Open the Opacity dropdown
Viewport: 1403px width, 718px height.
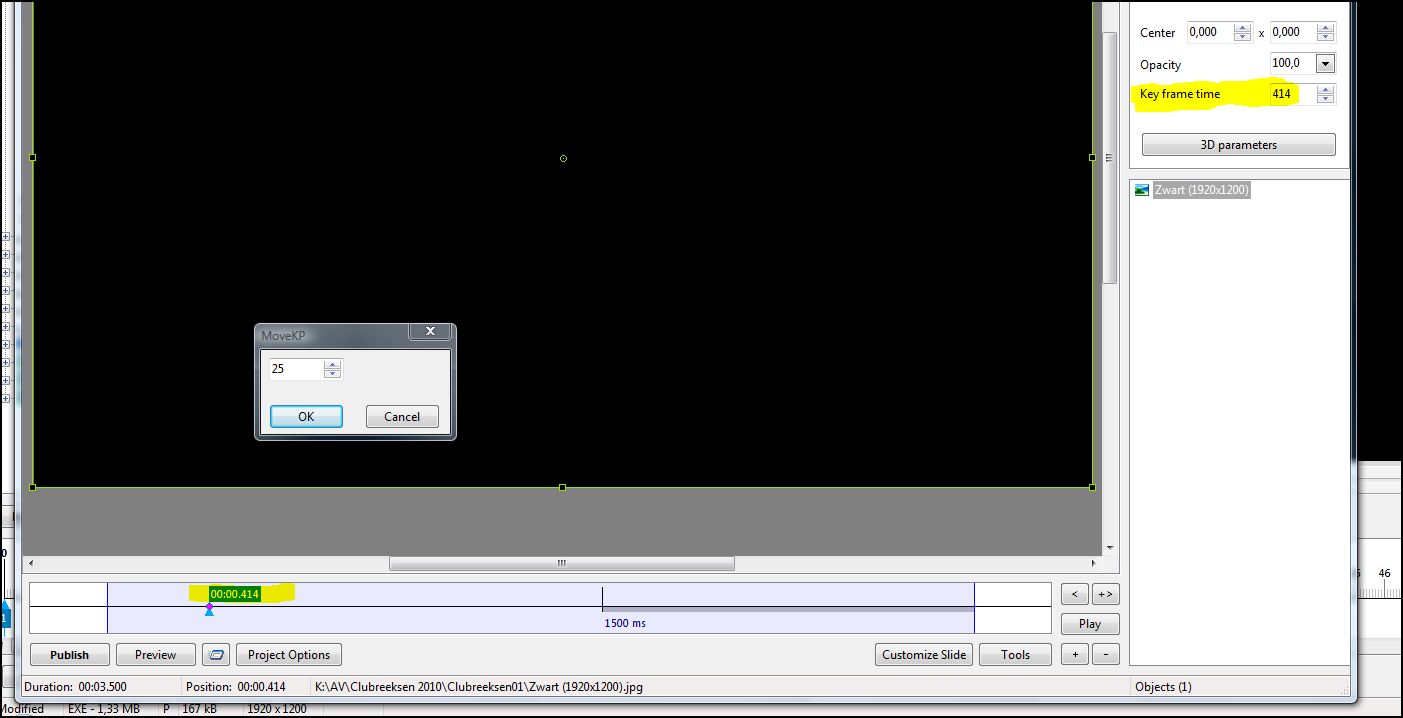1325,64
